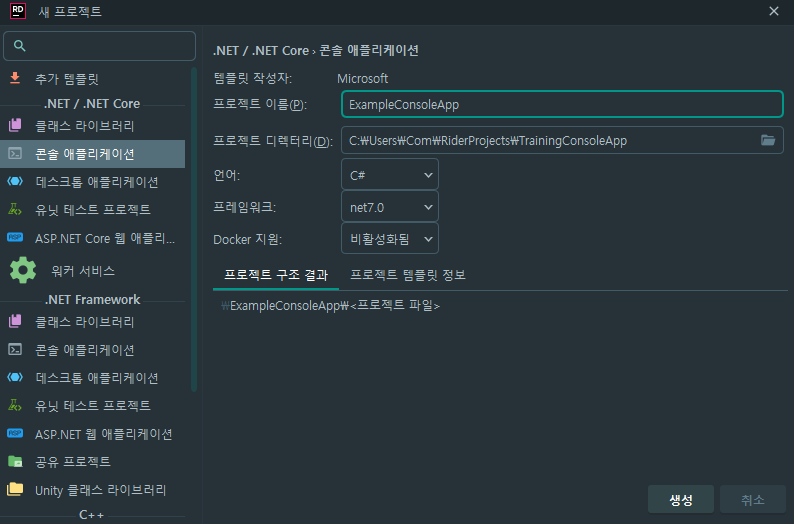Switch to 프로젝트 템플릿 정보 tab
794x524 pixels.
pyautogui.click(x=408, y=275)
